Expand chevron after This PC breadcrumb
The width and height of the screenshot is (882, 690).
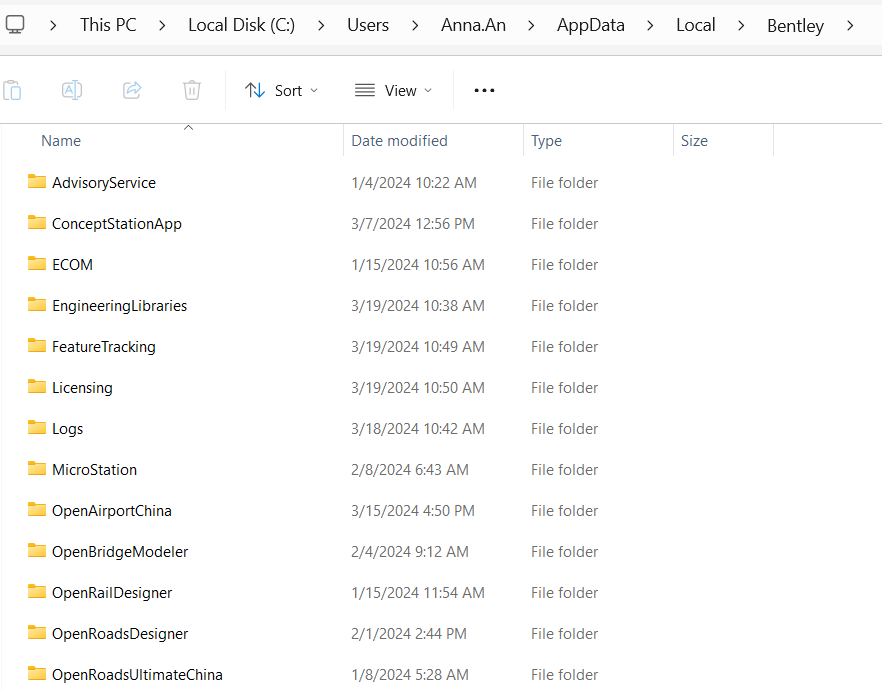[x=162, y=25]
